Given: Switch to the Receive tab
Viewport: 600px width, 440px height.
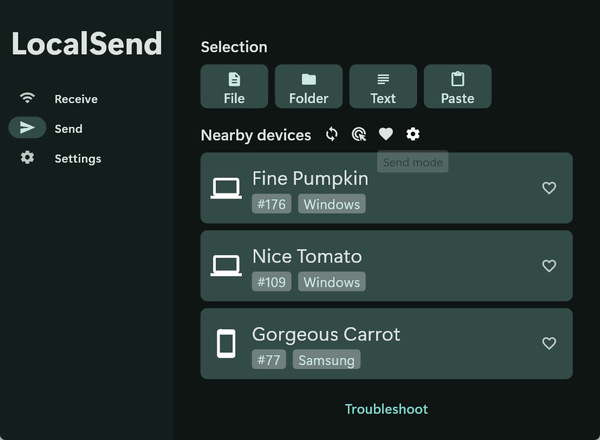Looking at the screenshot, I should (x=75, y=99).
